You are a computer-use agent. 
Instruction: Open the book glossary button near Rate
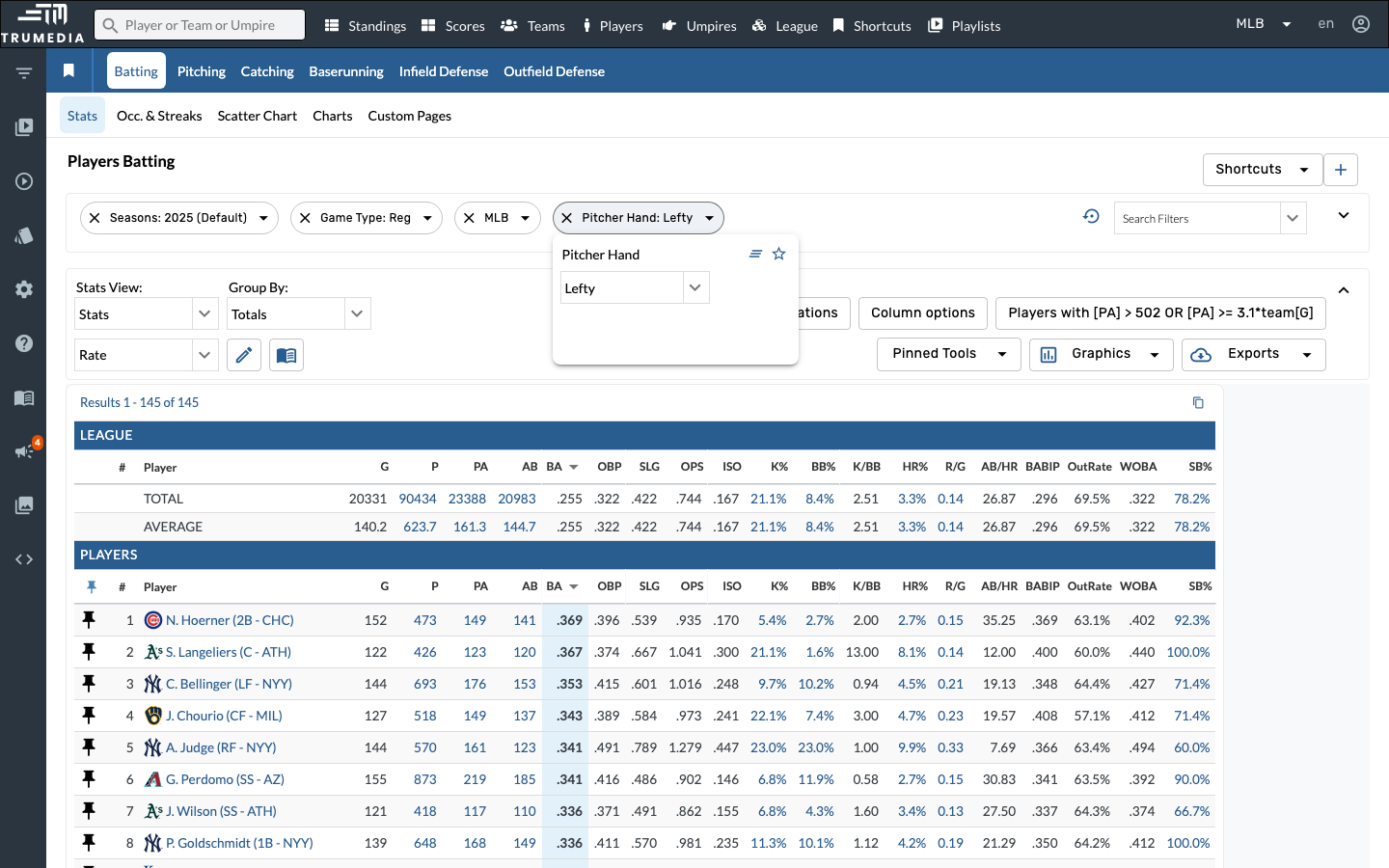tap(286, 355)
